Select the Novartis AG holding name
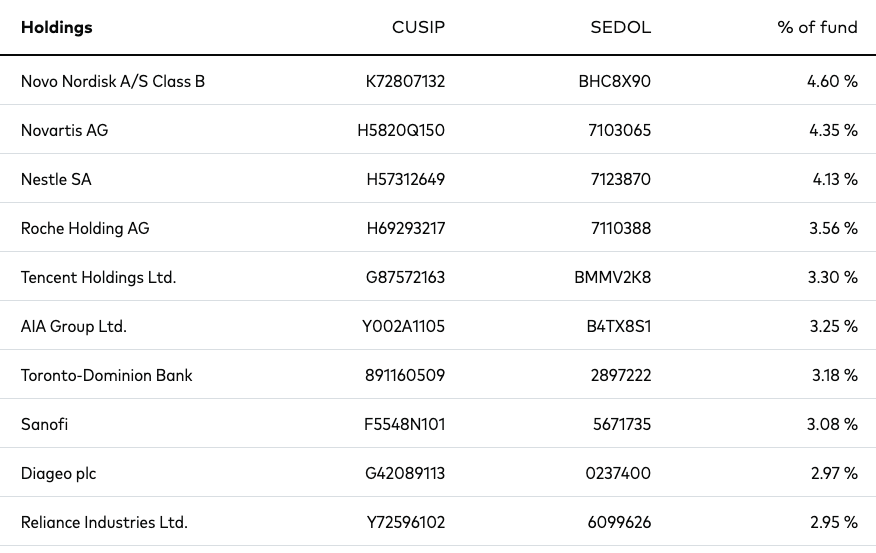Screen dimensions: 876x553 [x=64, y=130]
